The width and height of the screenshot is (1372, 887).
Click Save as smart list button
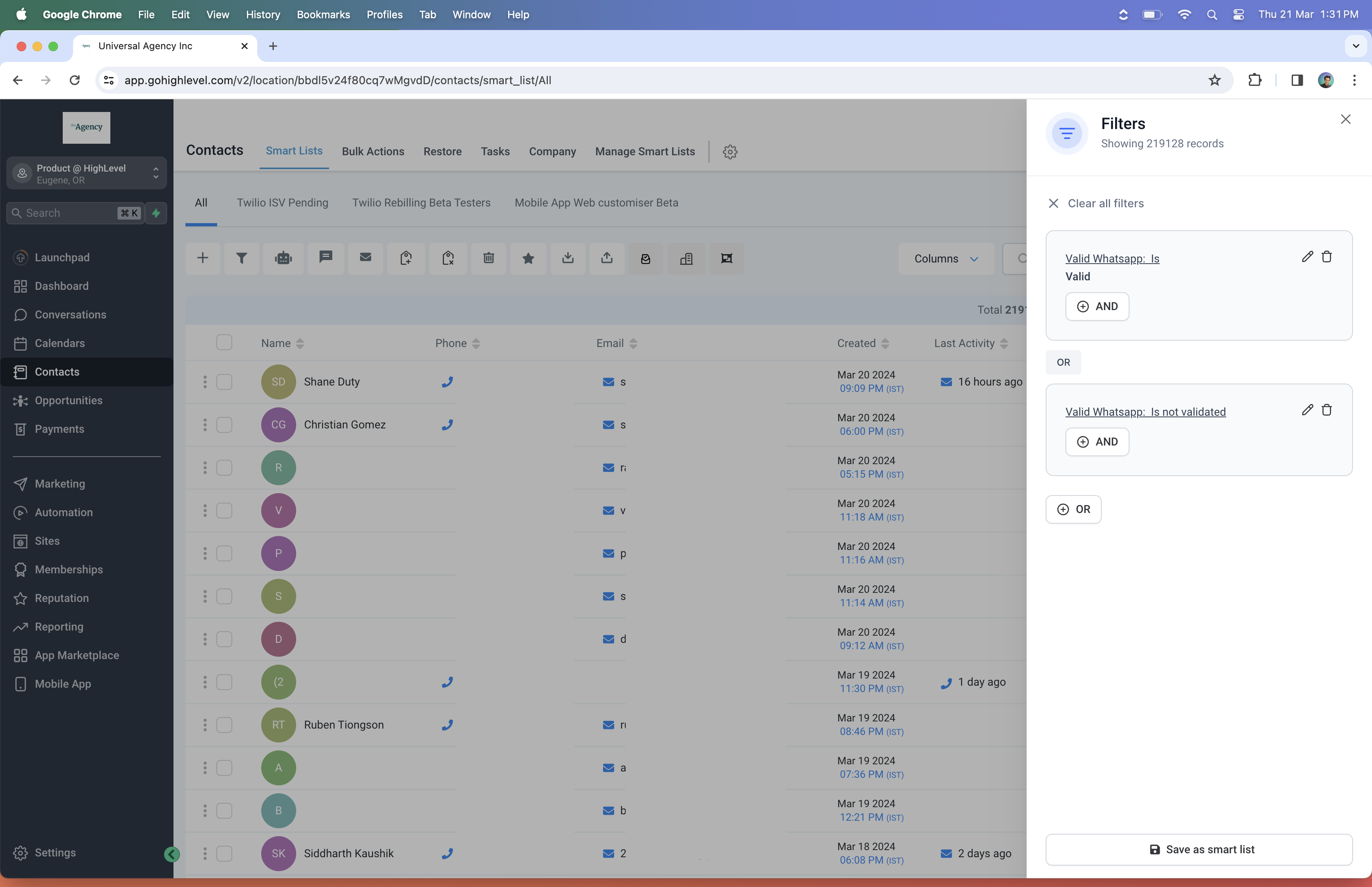point(1199,850)
